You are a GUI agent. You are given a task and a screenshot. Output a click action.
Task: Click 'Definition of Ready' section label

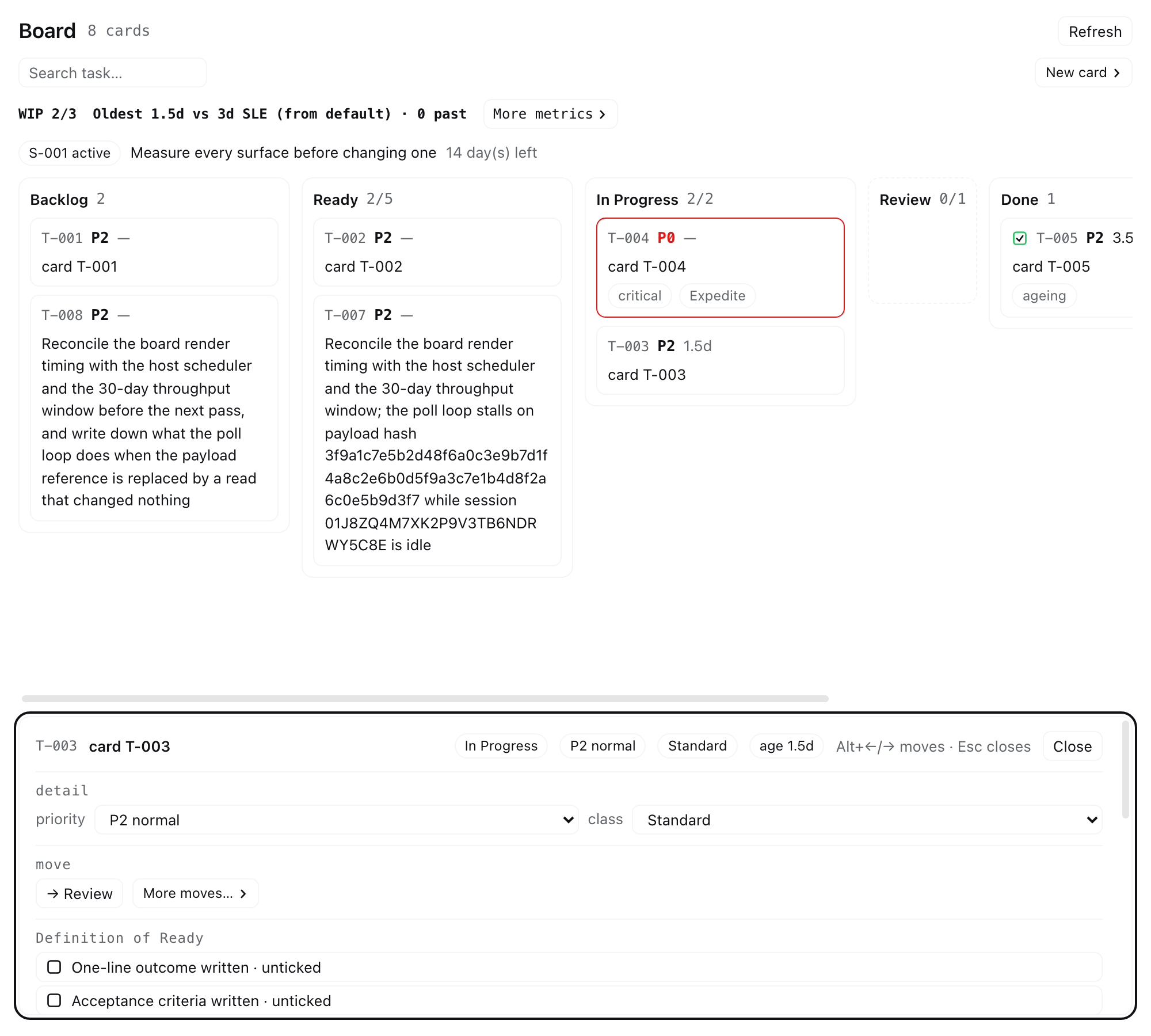(x=119, y=938)
